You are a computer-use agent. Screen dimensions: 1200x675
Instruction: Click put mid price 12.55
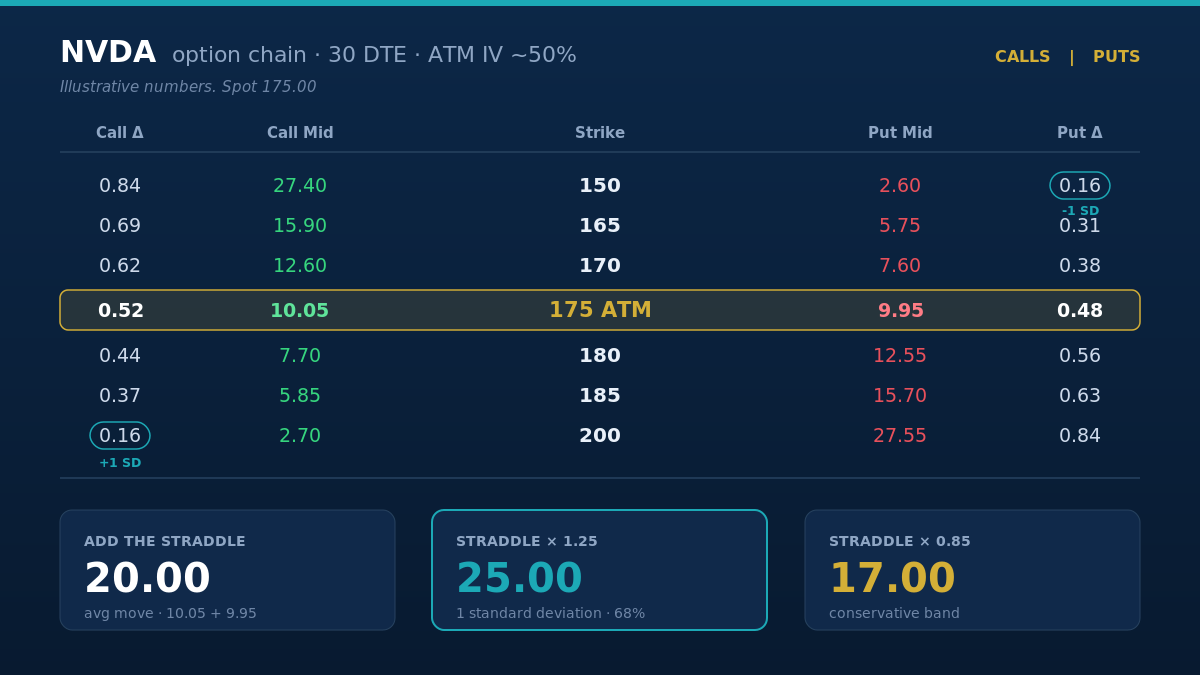(900, 356)
